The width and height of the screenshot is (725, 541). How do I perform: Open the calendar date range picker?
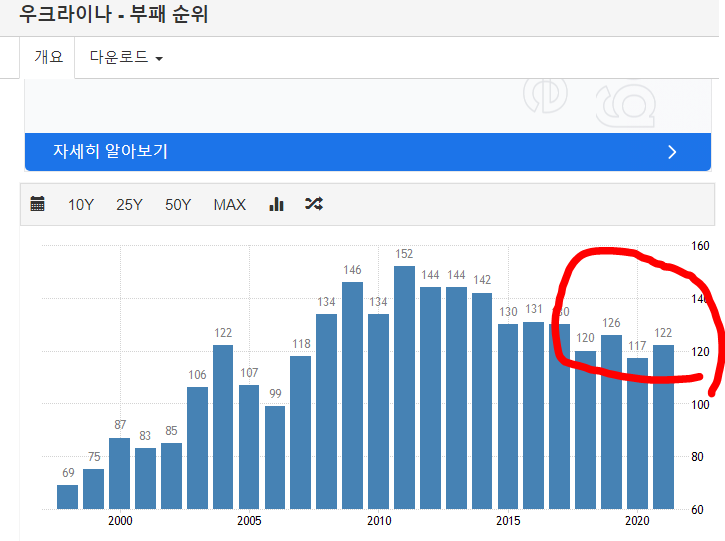[37, 204]
